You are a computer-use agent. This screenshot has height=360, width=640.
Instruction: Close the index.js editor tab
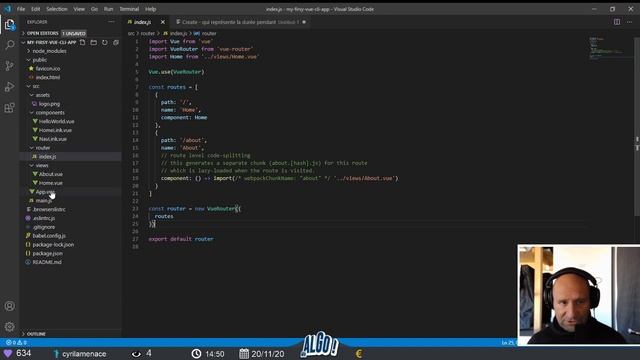pos(163,22)
